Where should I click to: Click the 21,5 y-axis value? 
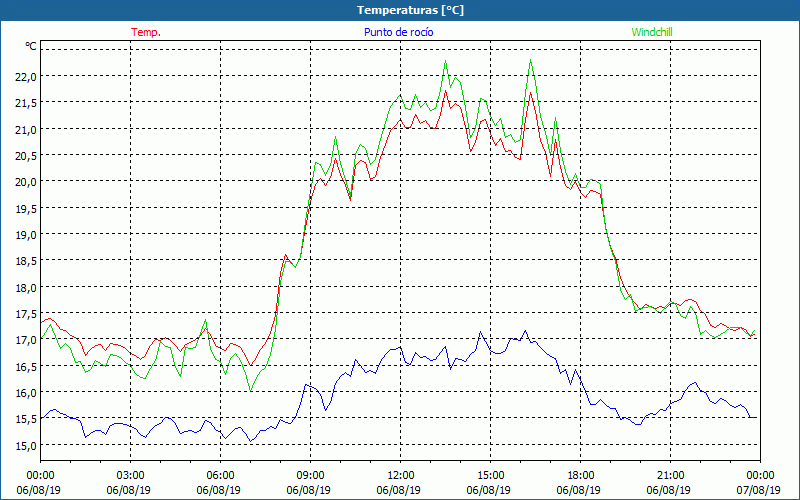[x=25, y=103]
